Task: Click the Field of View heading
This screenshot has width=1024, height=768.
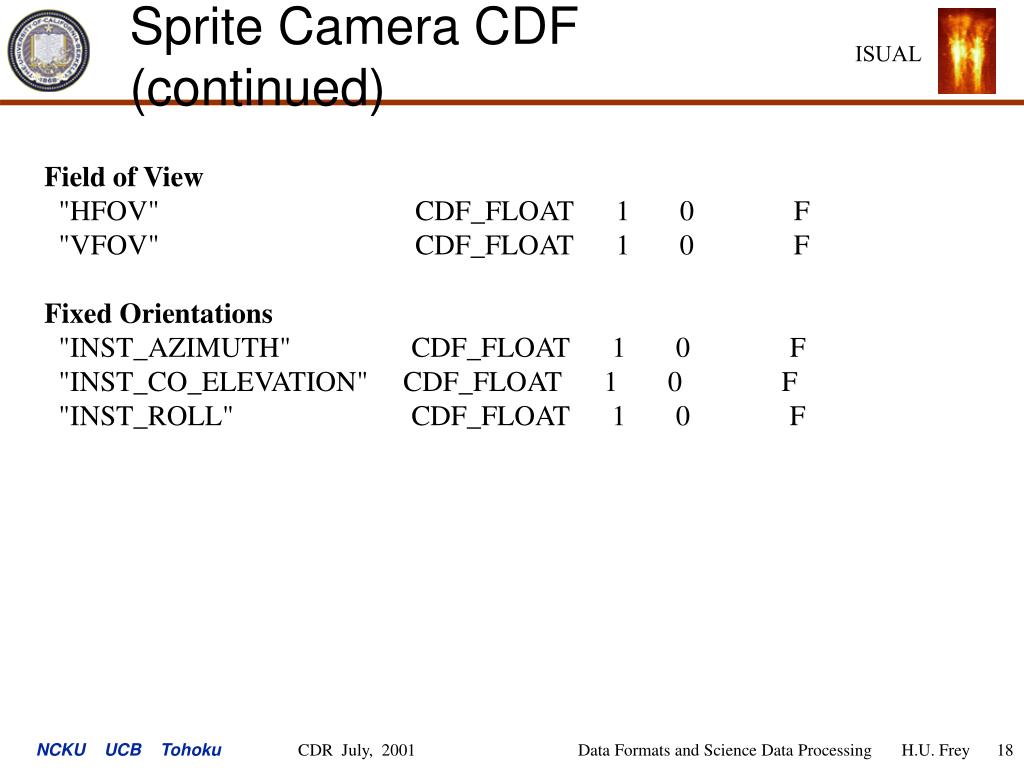Action: [x=123, y=177]
